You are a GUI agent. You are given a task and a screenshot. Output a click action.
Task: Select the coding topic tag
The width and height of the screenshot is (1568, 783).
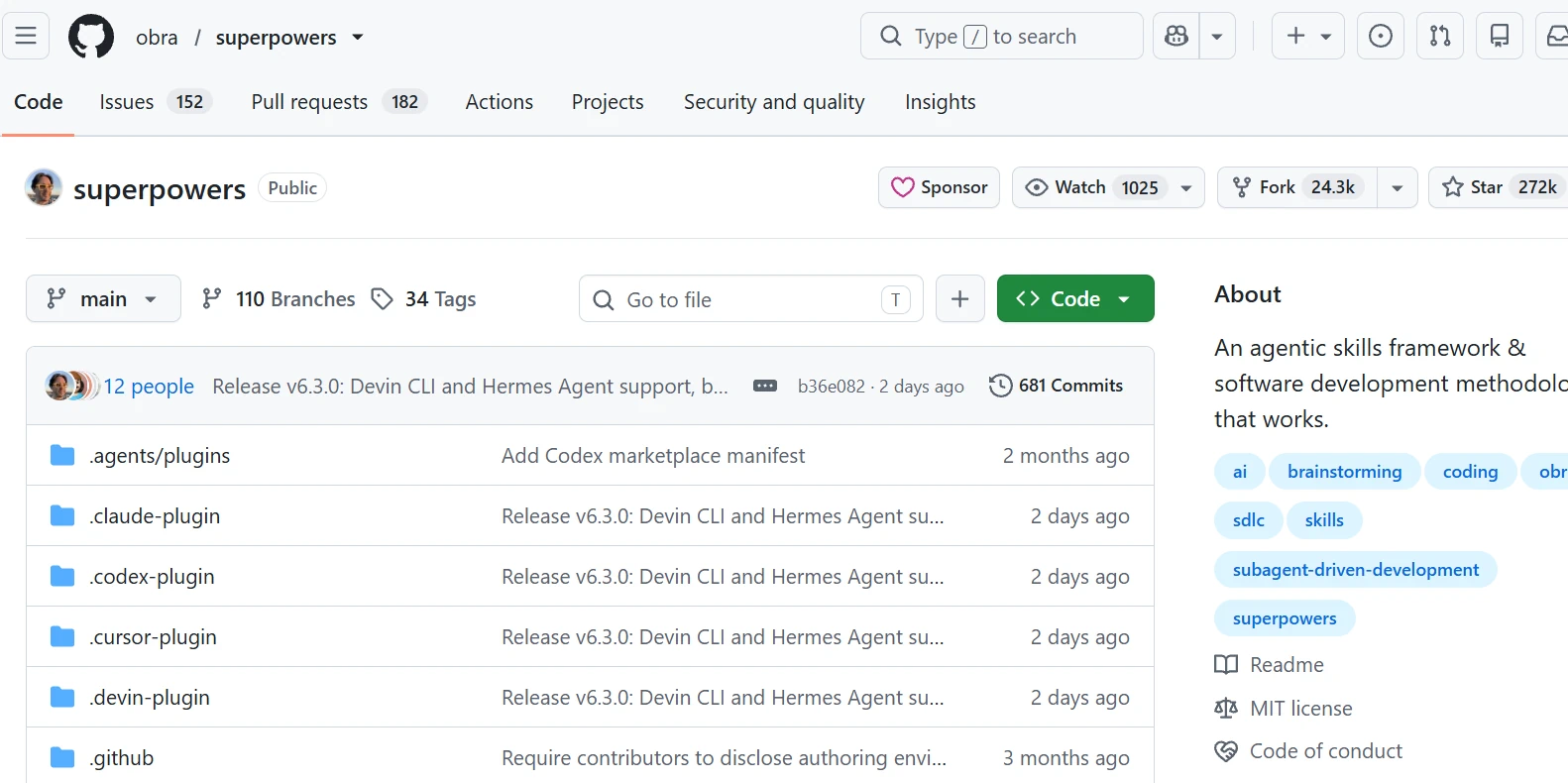click(1470, 472)
